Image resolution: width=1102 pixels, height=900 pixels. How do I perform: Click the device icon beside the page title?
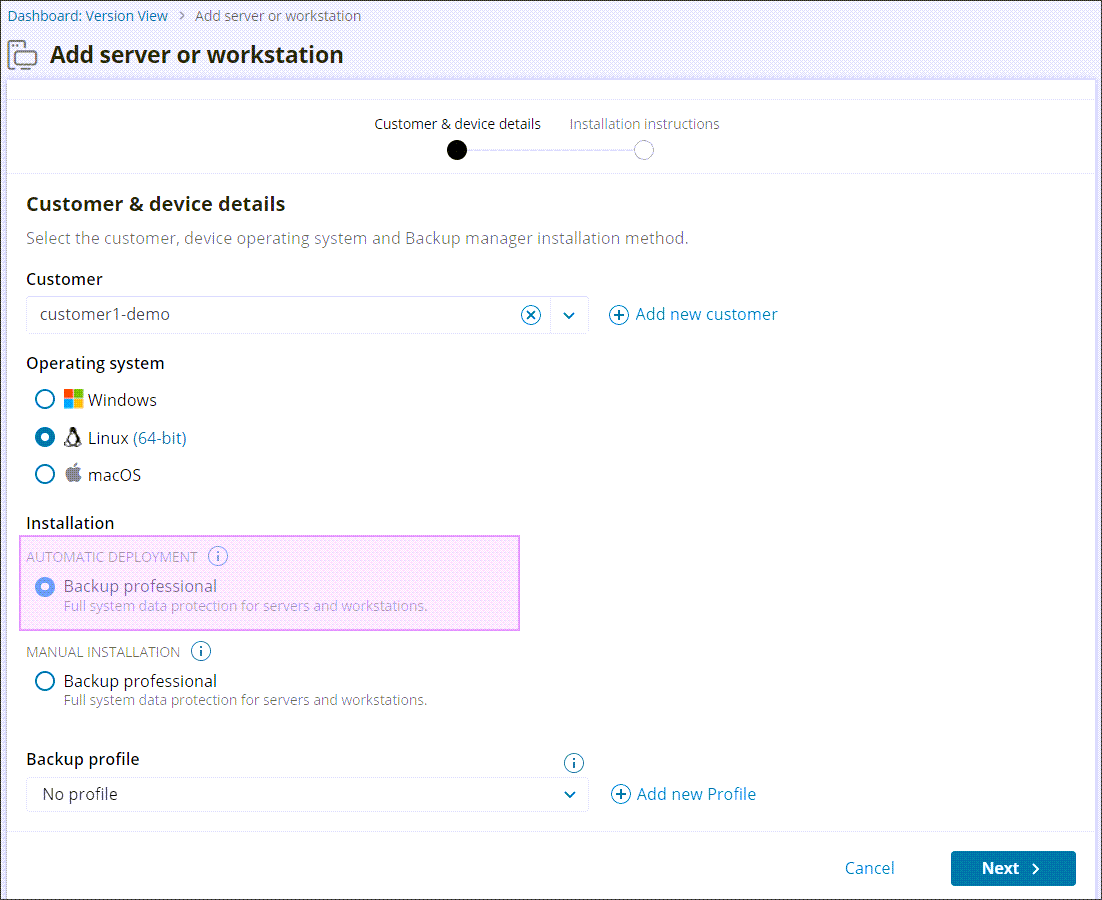pos(22,55)
